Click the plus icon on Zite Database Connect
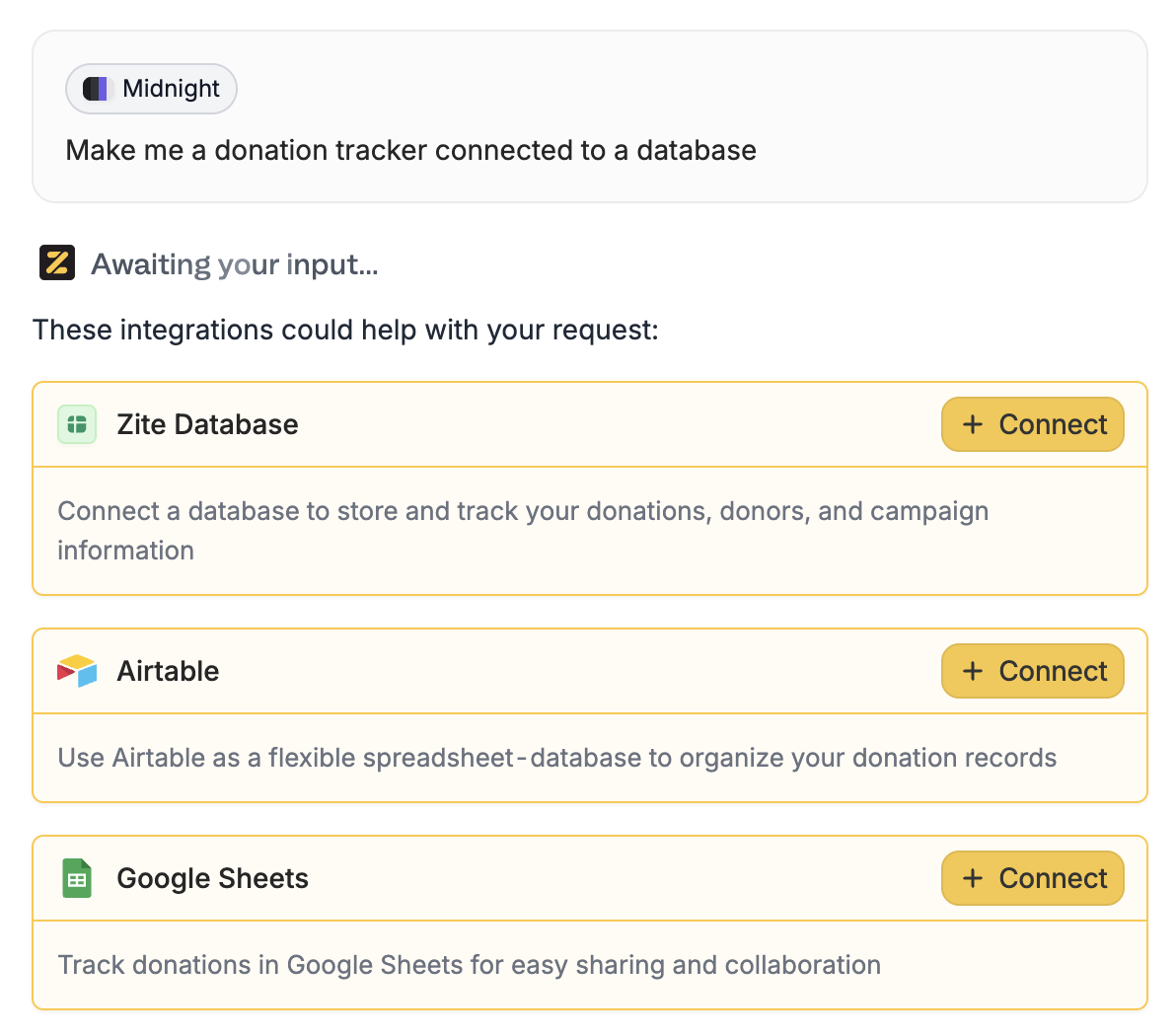The width and height of the screenshot is (1176, 1036). (x=974, y=424)
